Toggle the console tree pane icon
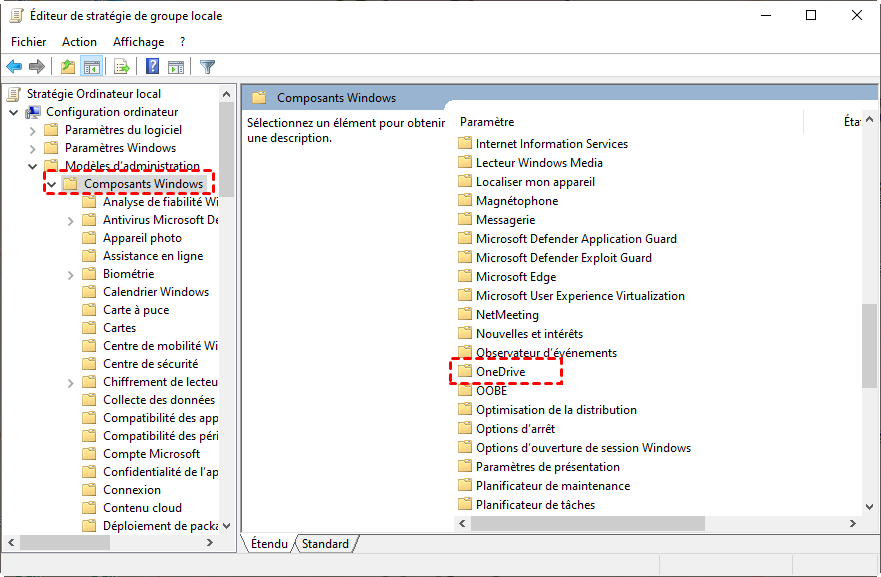 [91, 67]
